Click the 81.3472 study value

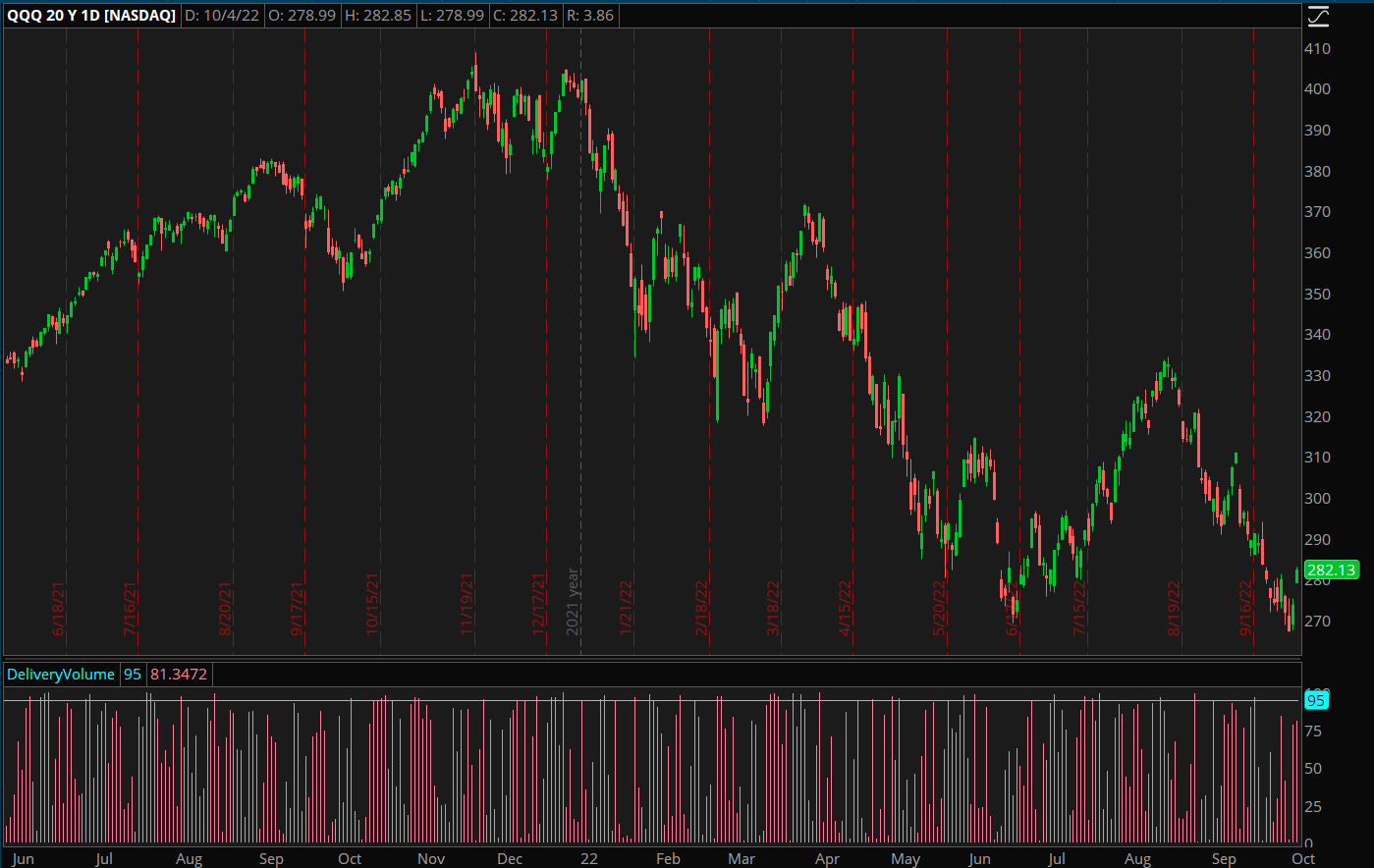(179, 675)
